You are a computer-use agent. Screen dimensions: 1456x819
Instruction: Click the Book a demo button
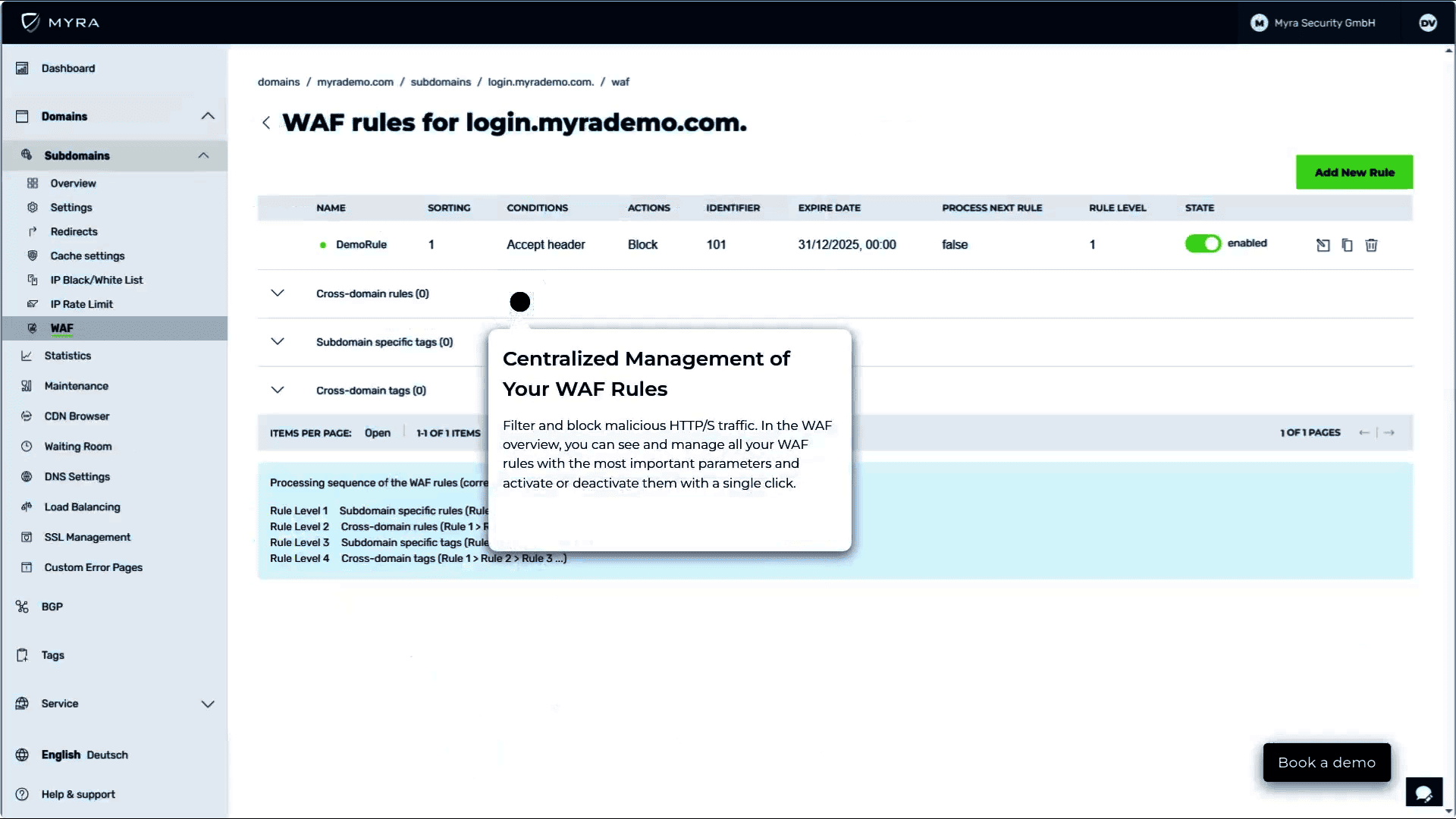coord(1326,762)
